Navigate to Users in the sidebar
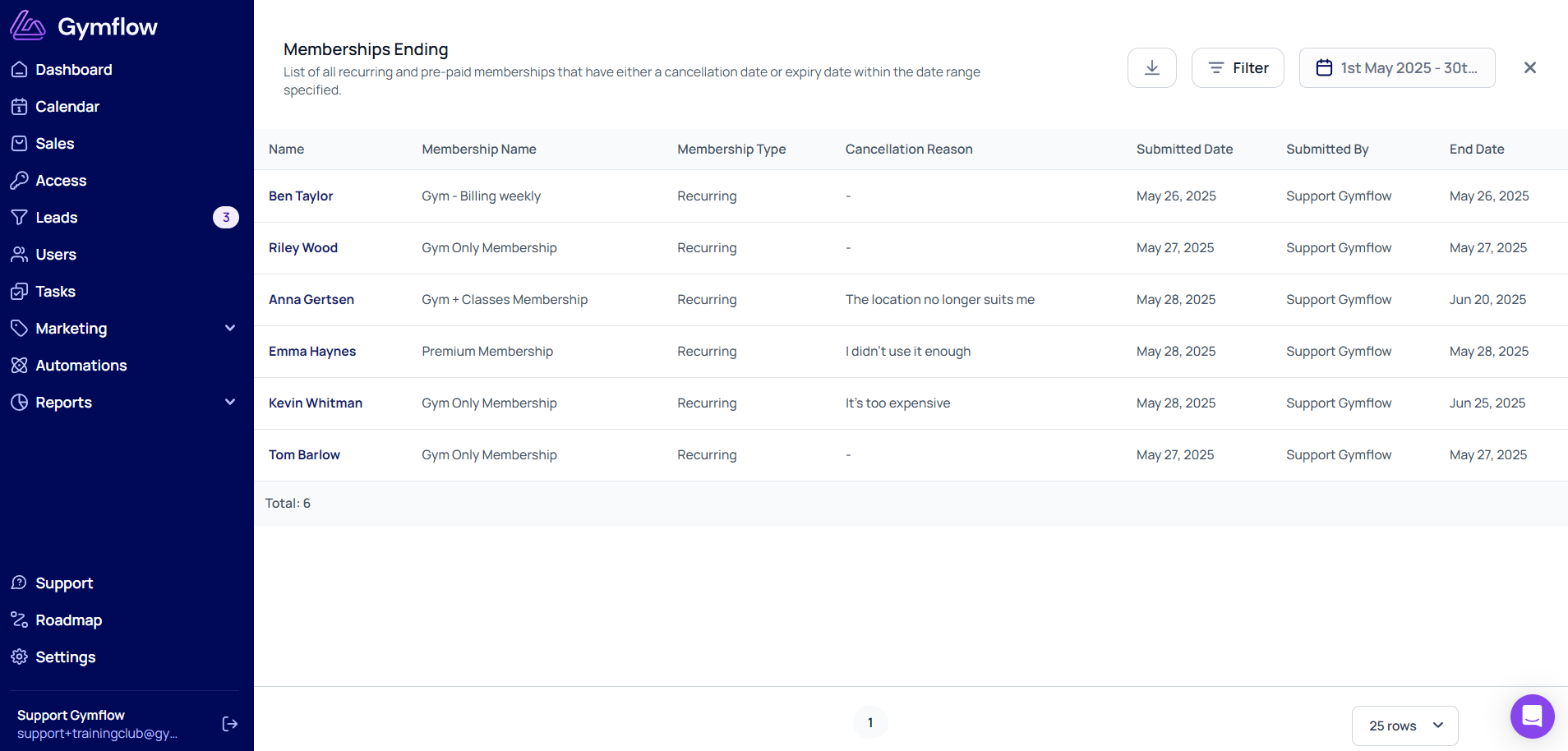The height and width of the screenshot is (751, 1568). [x=55, y=255]
